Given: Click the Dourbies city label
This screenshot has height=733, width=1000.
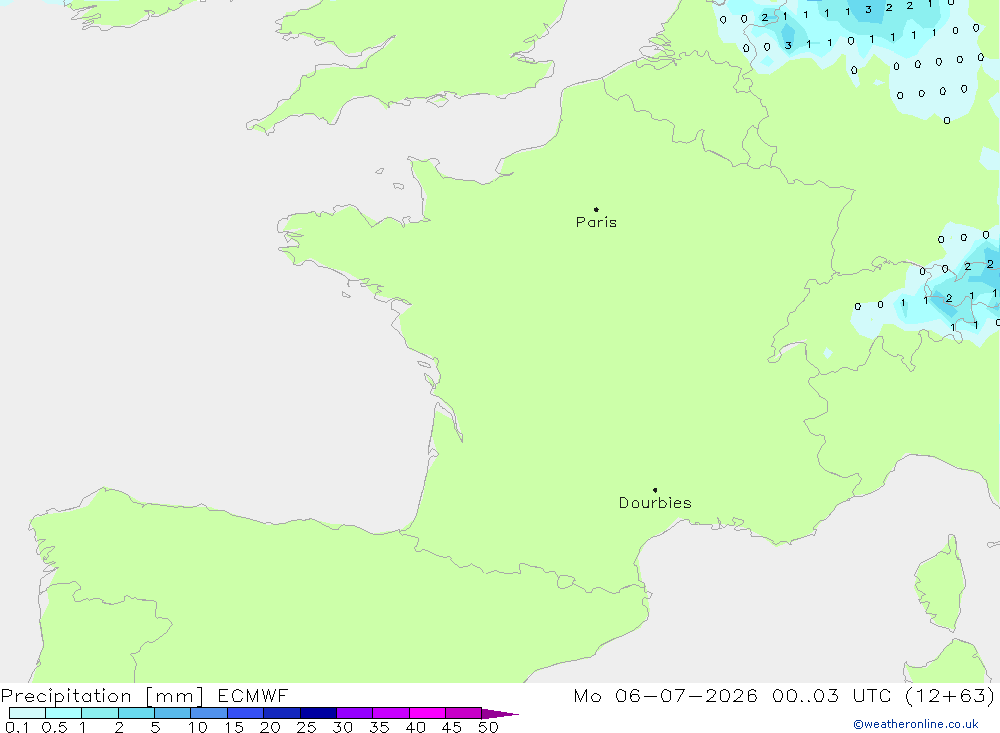Looking at the screenshot, I should [655, 503].
